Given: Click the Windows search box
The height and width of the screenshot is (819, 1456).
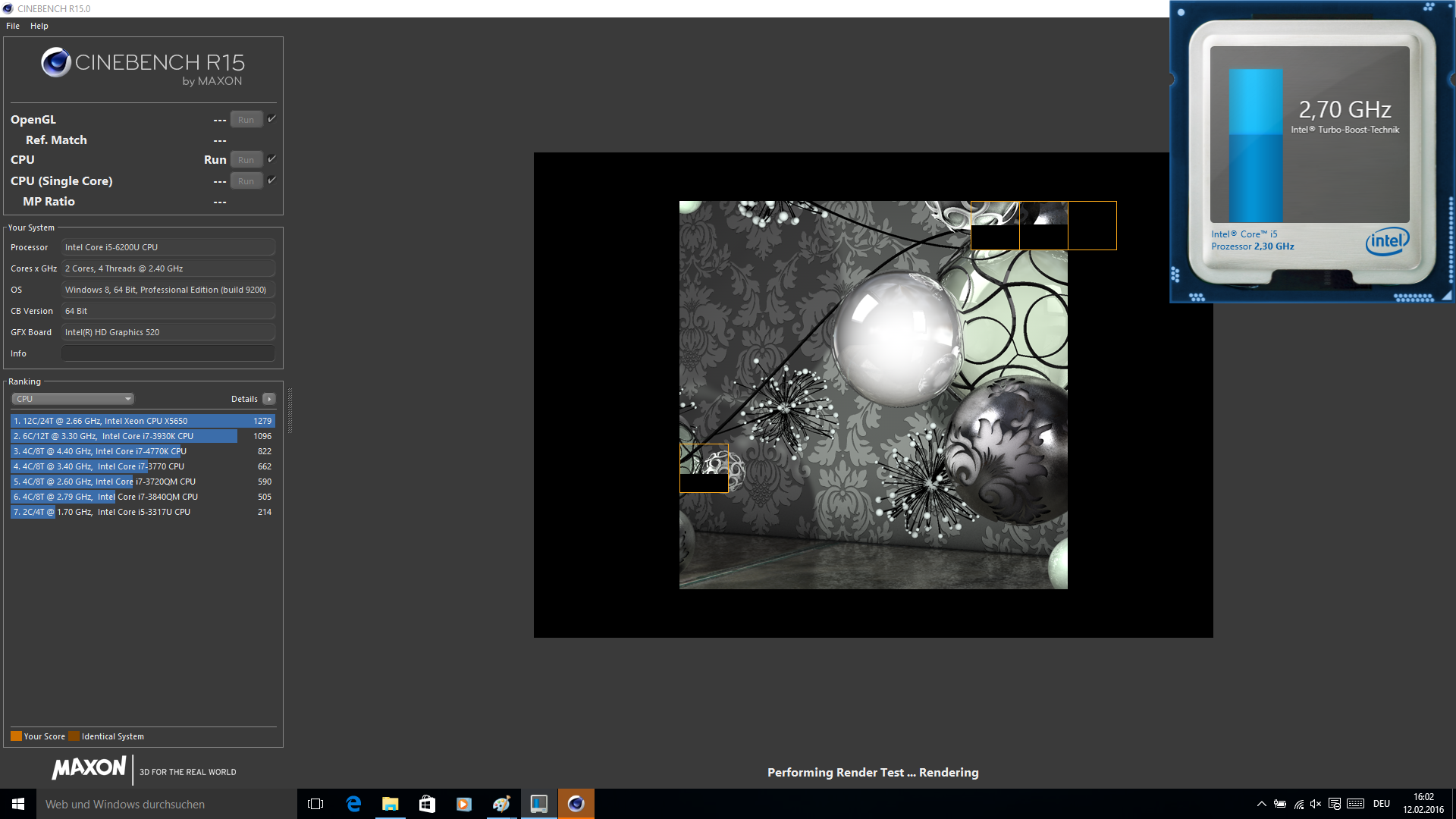Looking at the screenshot, I should pos(167,804).
